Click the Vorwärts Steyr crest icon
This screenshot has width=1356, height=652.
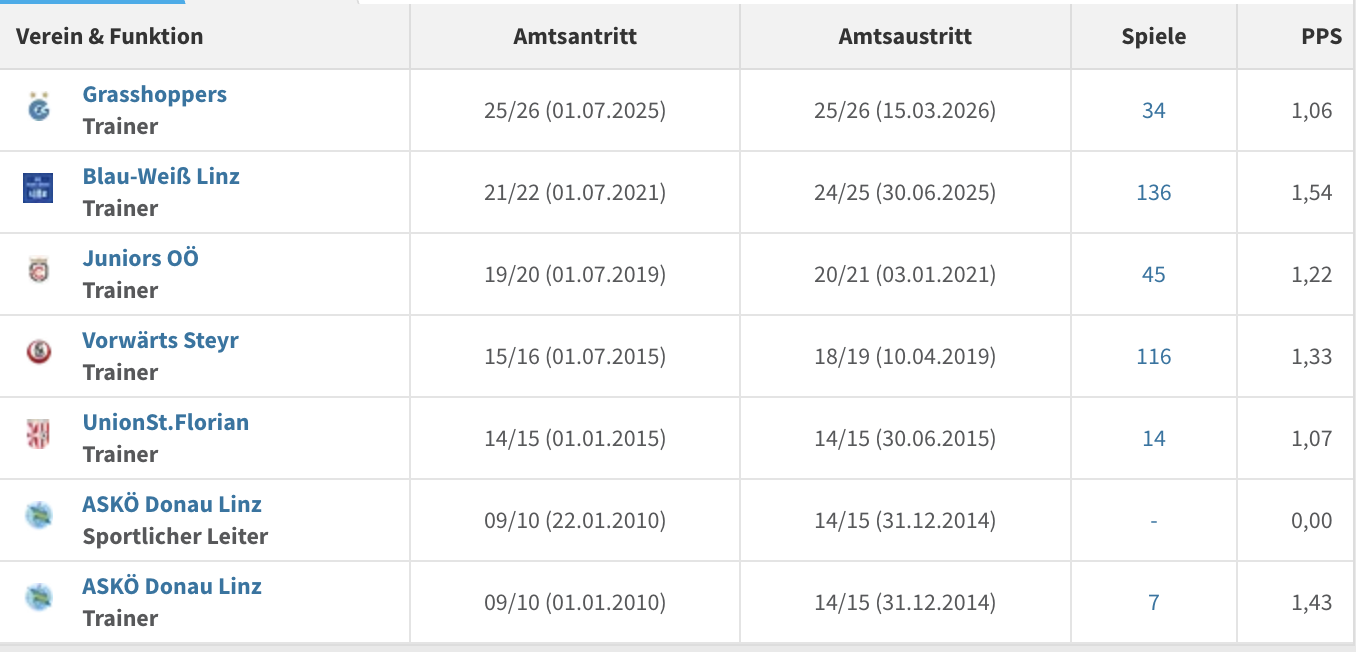pyautogui.click(x=38, y=352)
